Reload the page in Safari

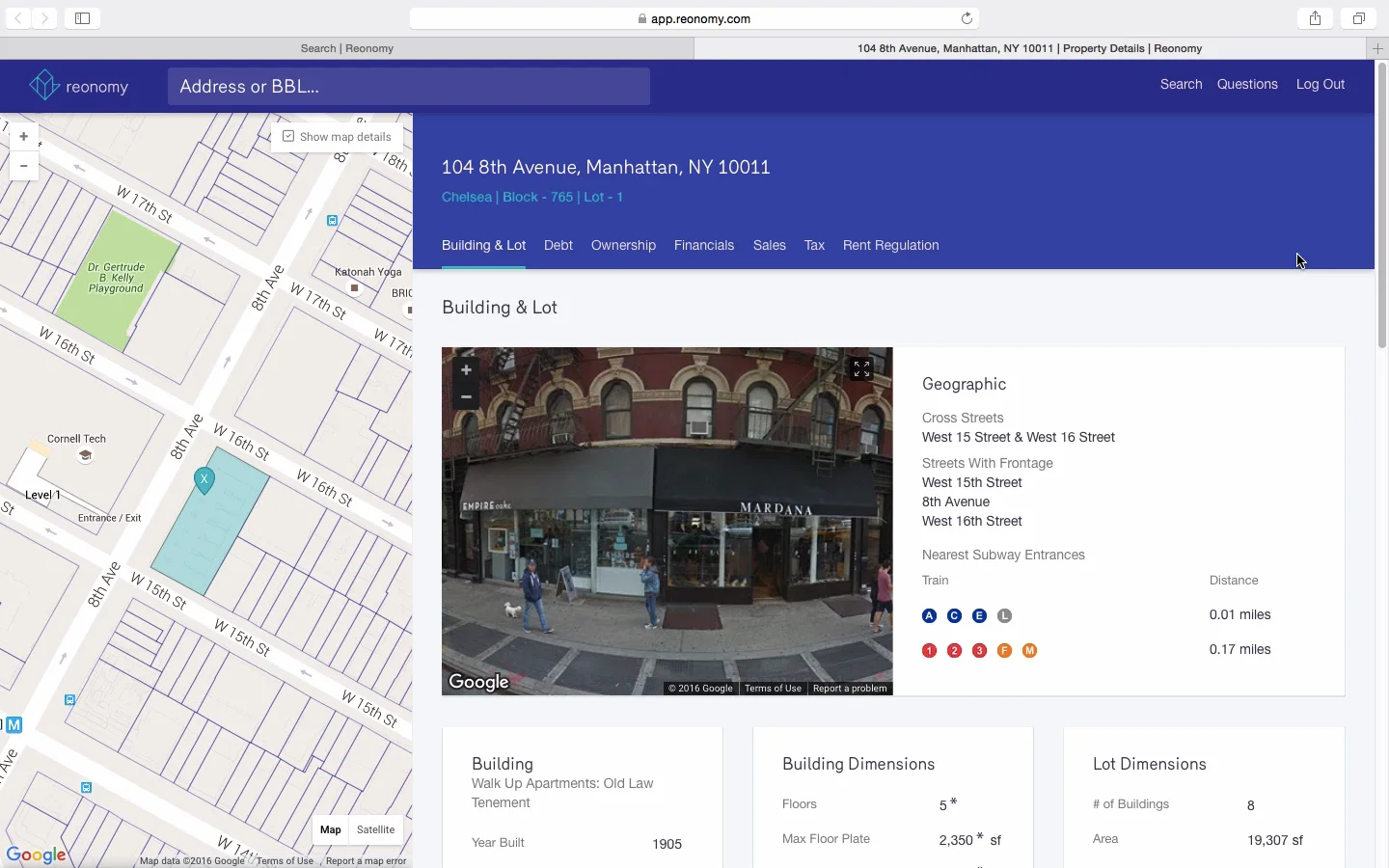[967, 18]
